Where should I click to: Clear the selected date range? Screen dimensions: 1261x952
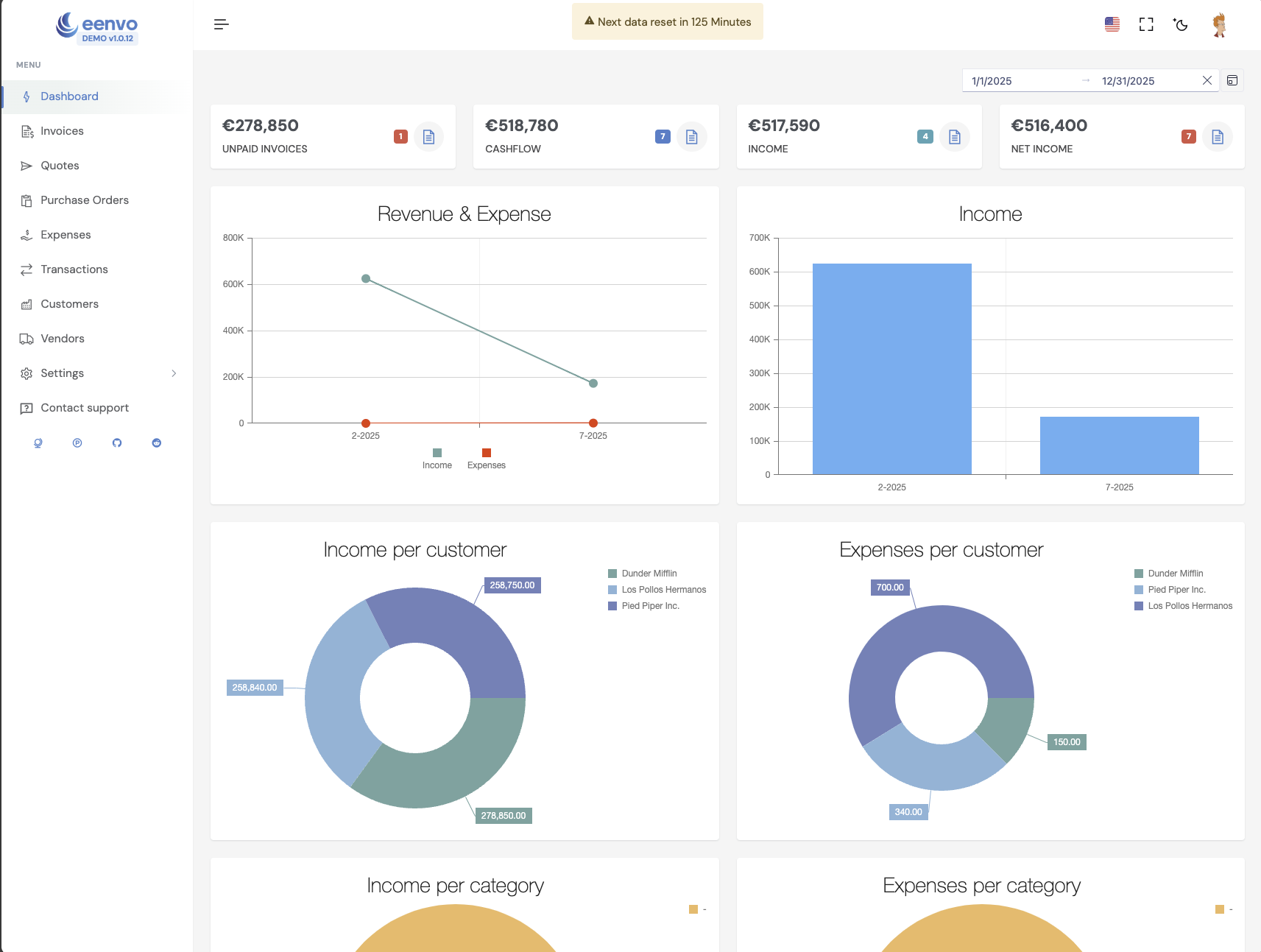point(1207,80)
